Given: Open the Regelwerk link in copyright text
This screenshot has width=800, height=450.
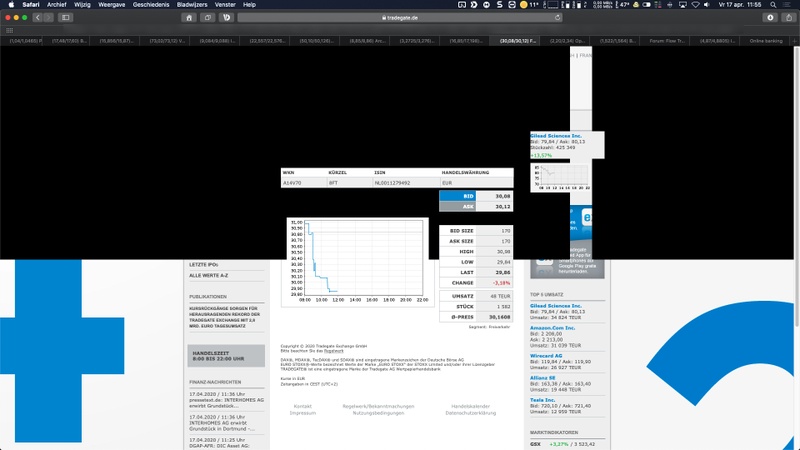Looking at the screenshot, I should 334,351.
